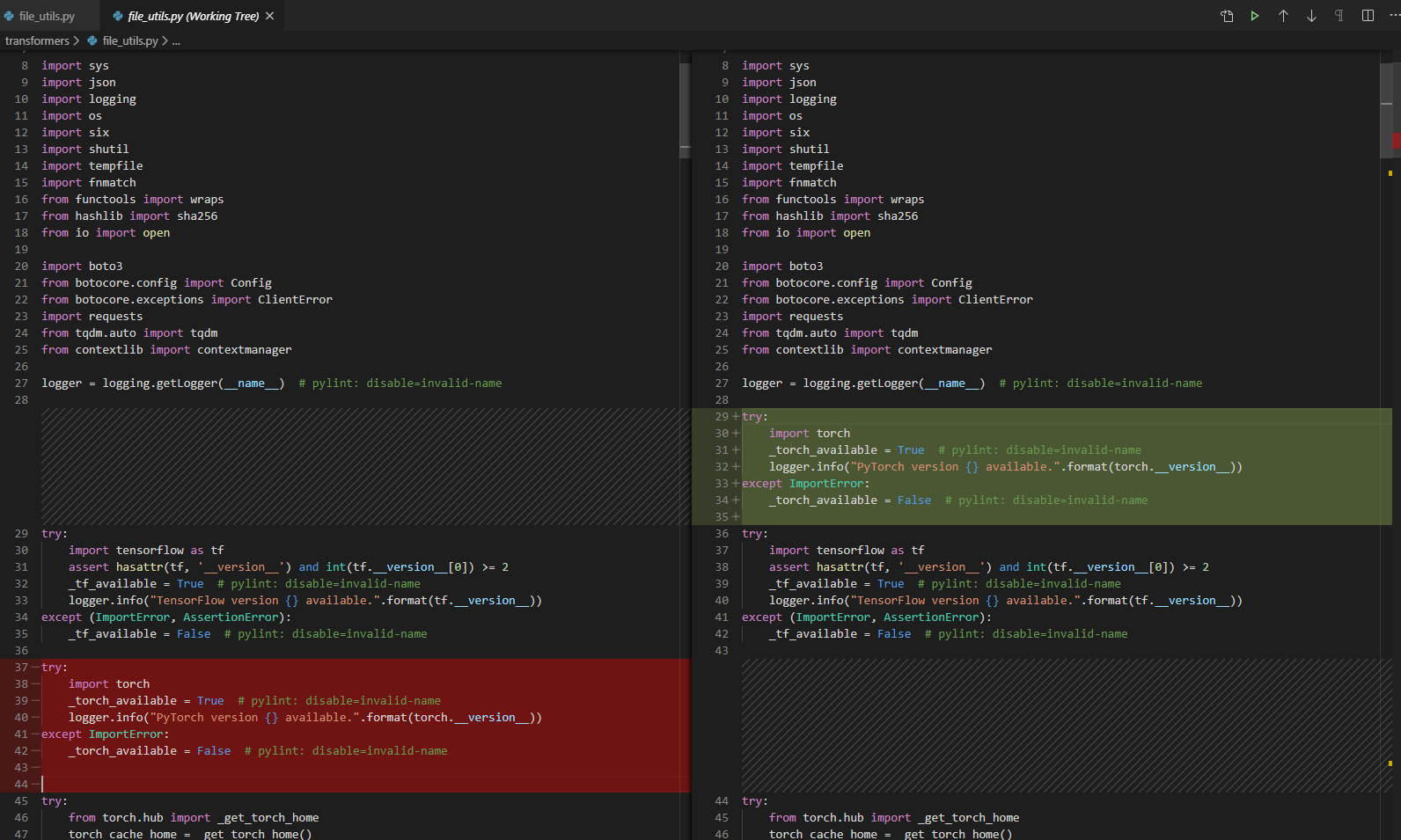Select the file_utils.py (Working Tree) tab
This screenshot has width=1401, height=840.
point(193,16)
